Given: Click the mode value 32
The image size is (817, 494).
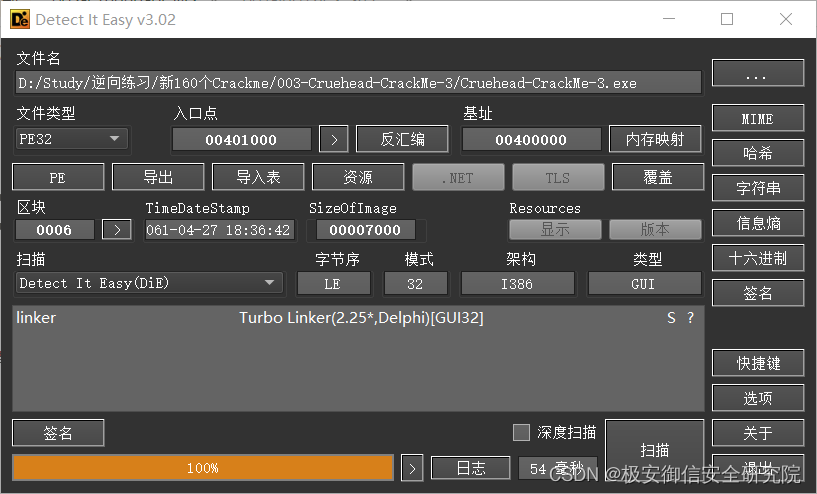Looking at the screenshot, I should coord(415,284).
